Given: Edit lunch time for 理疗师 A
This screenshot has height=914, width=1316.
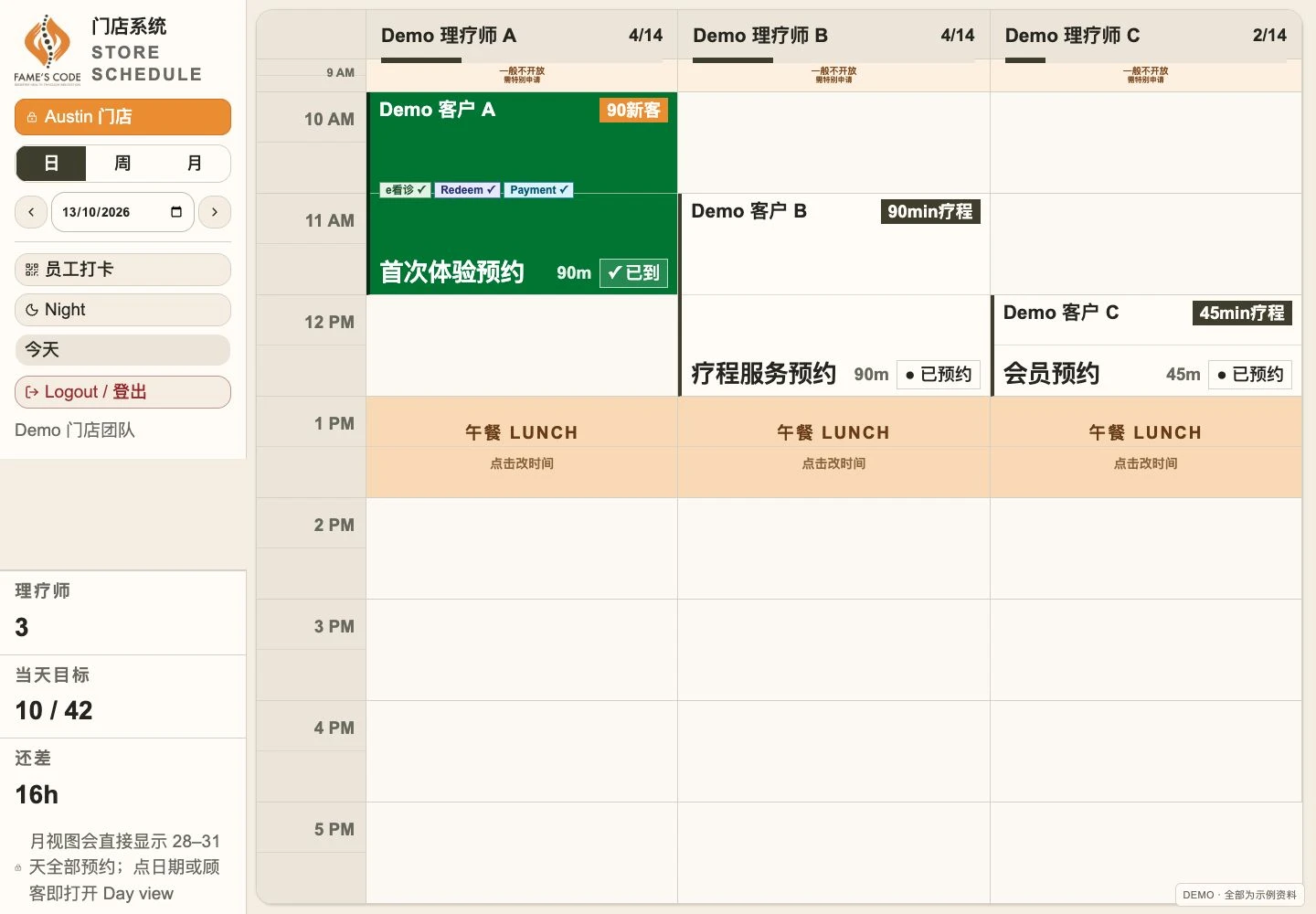Looking at the screenshot, I should click(x=522, y=447).
